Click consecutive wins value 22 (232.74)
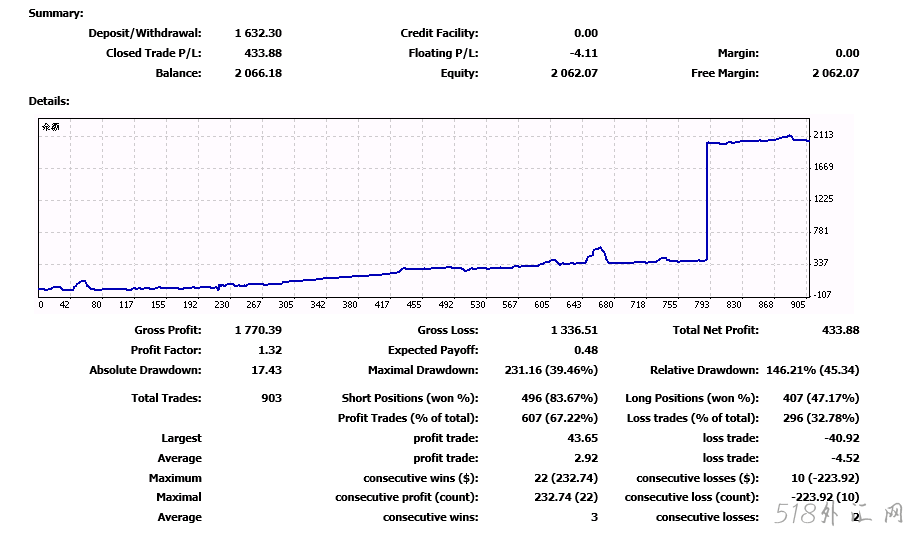Viewport: 908px width, 536px height. click(x=566, y=478)
